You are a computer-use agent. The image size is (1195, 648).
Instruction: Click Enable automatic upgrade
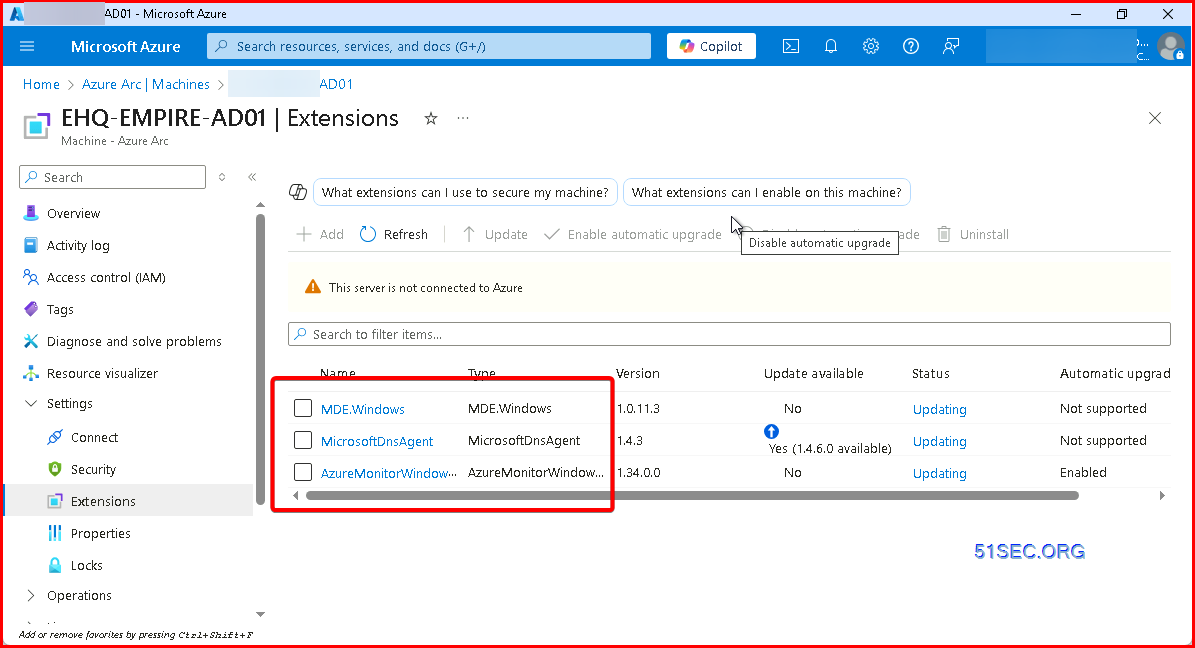click(x=633, y=234)
